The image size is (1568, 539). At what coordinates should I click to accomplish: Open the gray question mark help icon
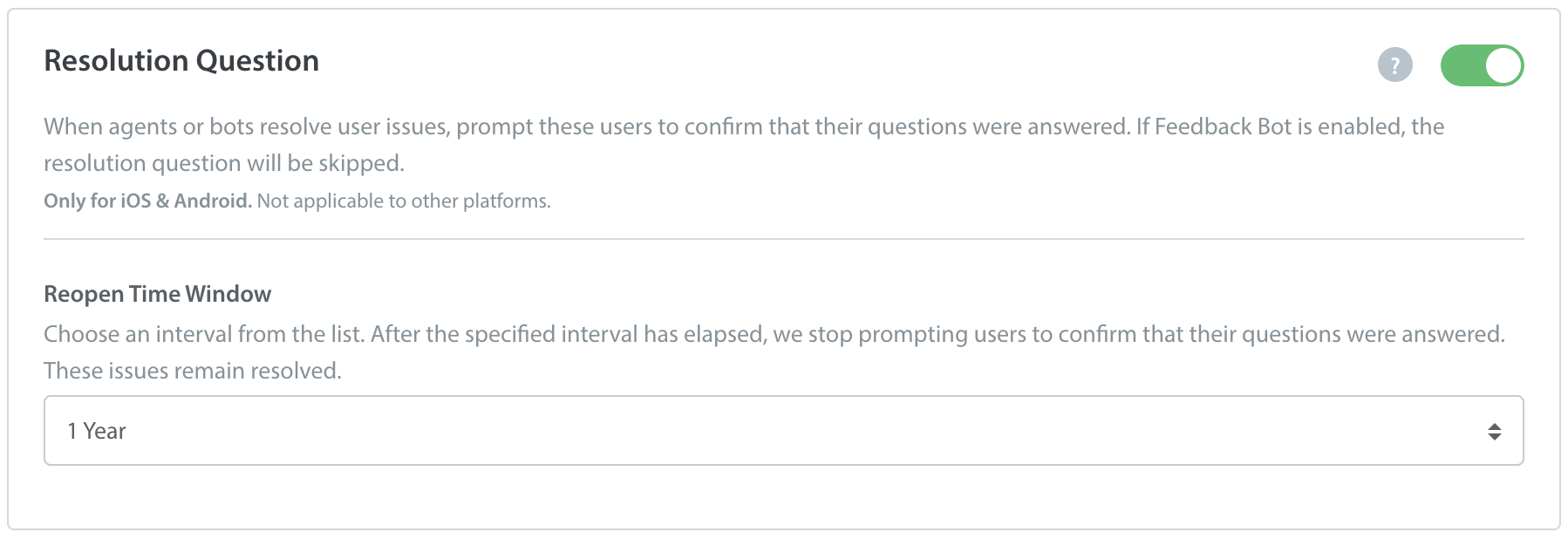coord(1394,65)
